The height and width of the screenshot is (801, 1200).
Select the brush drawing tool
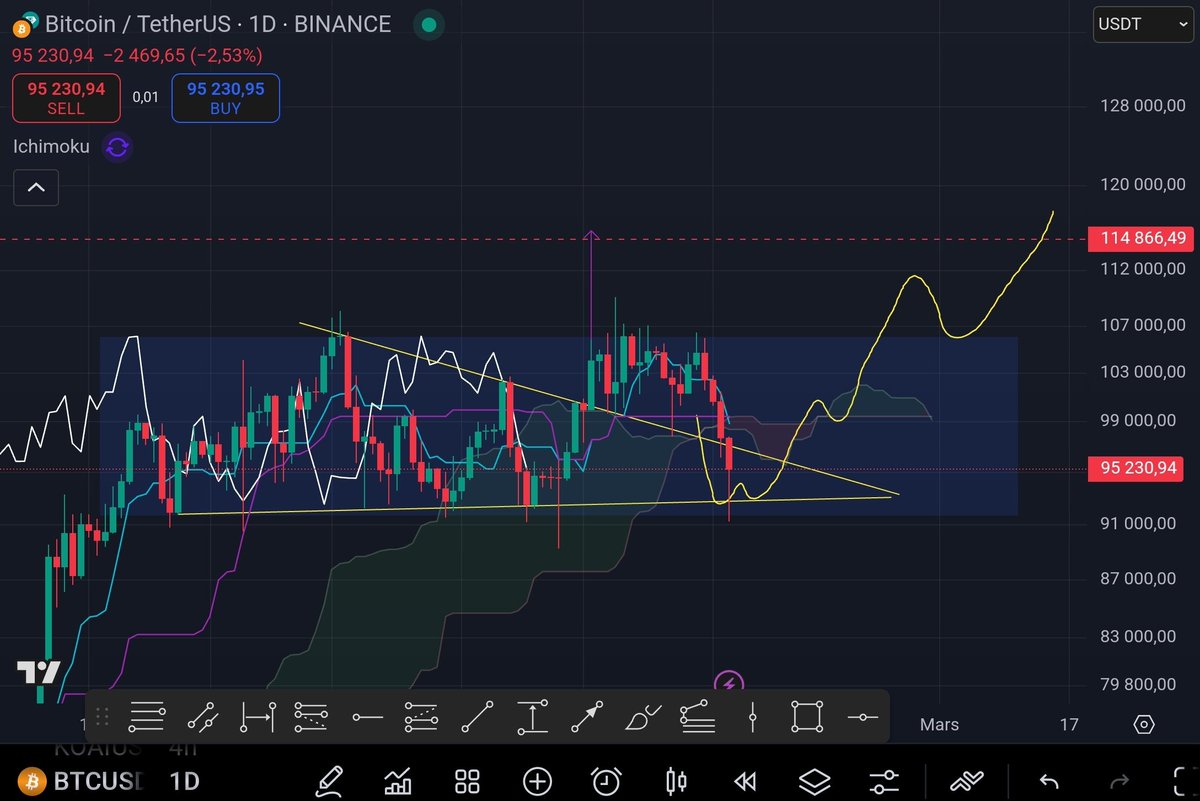coord(641,716)
